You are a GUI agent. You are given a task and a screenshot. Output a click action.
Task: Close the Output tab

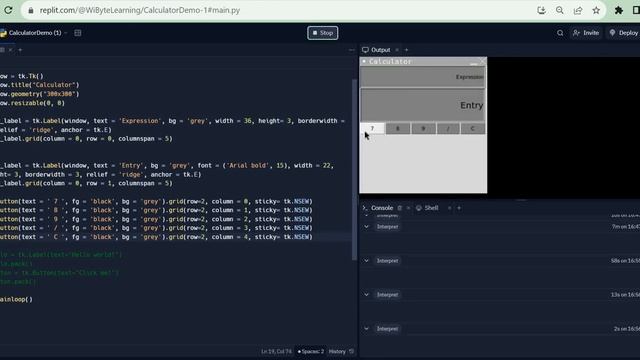(x=397, y=50)
